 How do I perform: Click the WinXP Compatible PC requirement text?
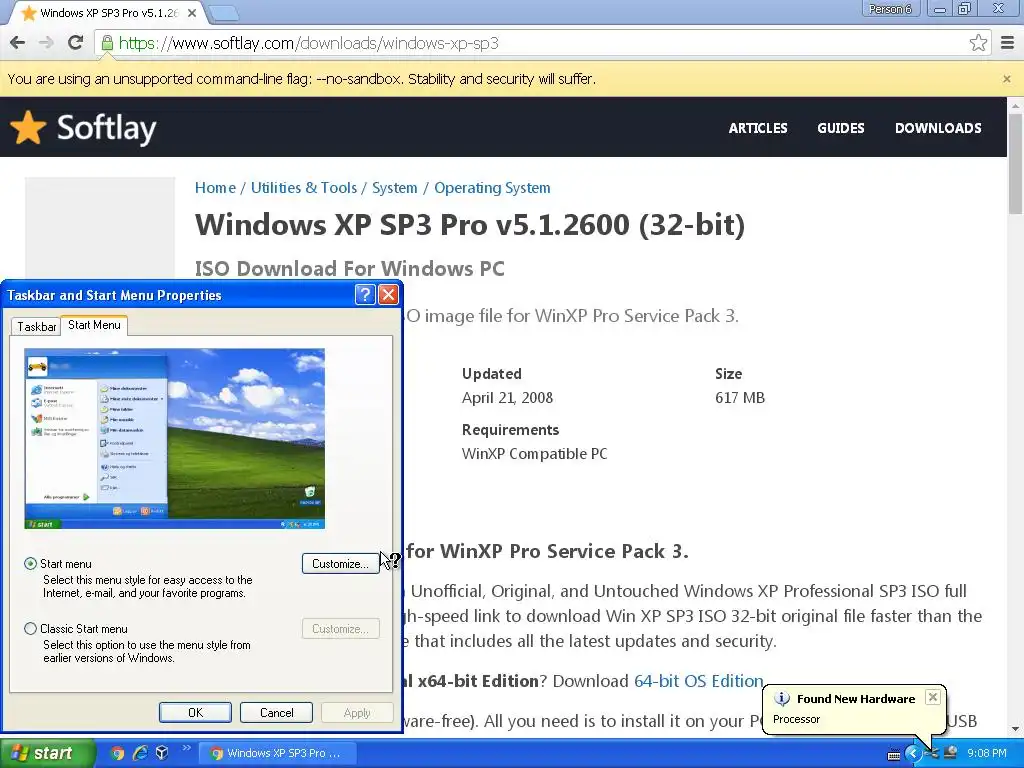(534, 454)
